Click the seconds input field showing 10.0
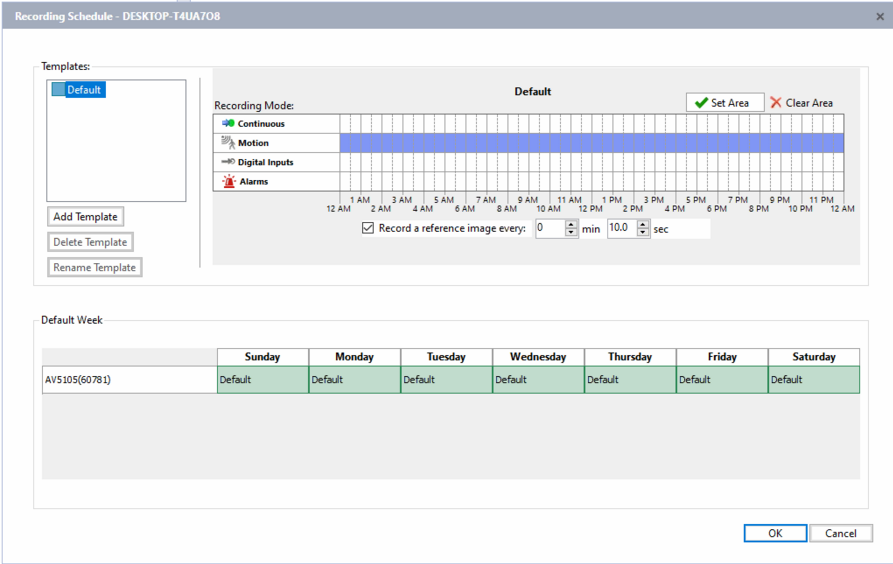 (x=622, y=228)
